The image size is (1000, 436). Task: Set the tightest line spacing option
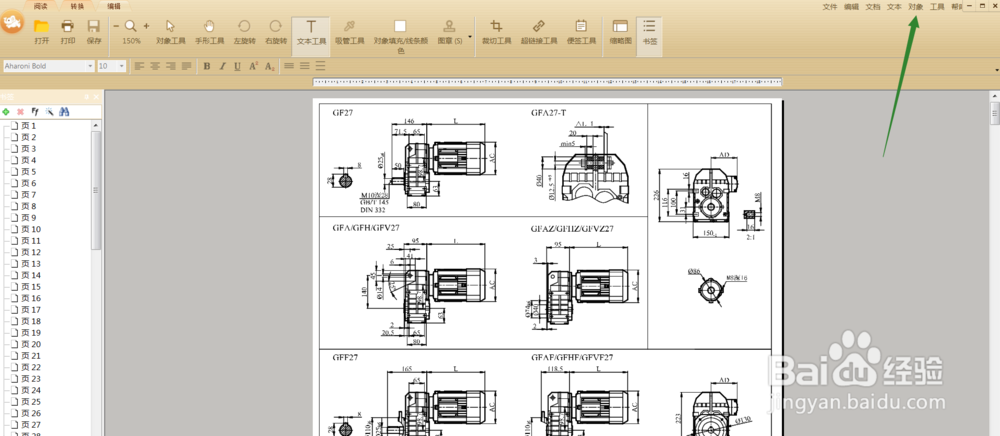289,66
